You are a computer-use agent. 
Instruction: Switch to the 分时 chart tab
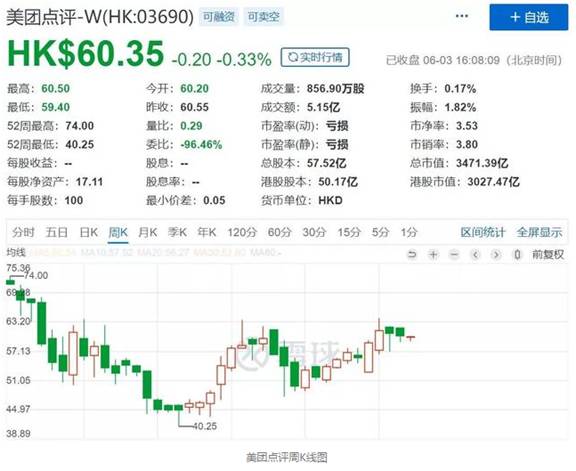pos(23,232)
